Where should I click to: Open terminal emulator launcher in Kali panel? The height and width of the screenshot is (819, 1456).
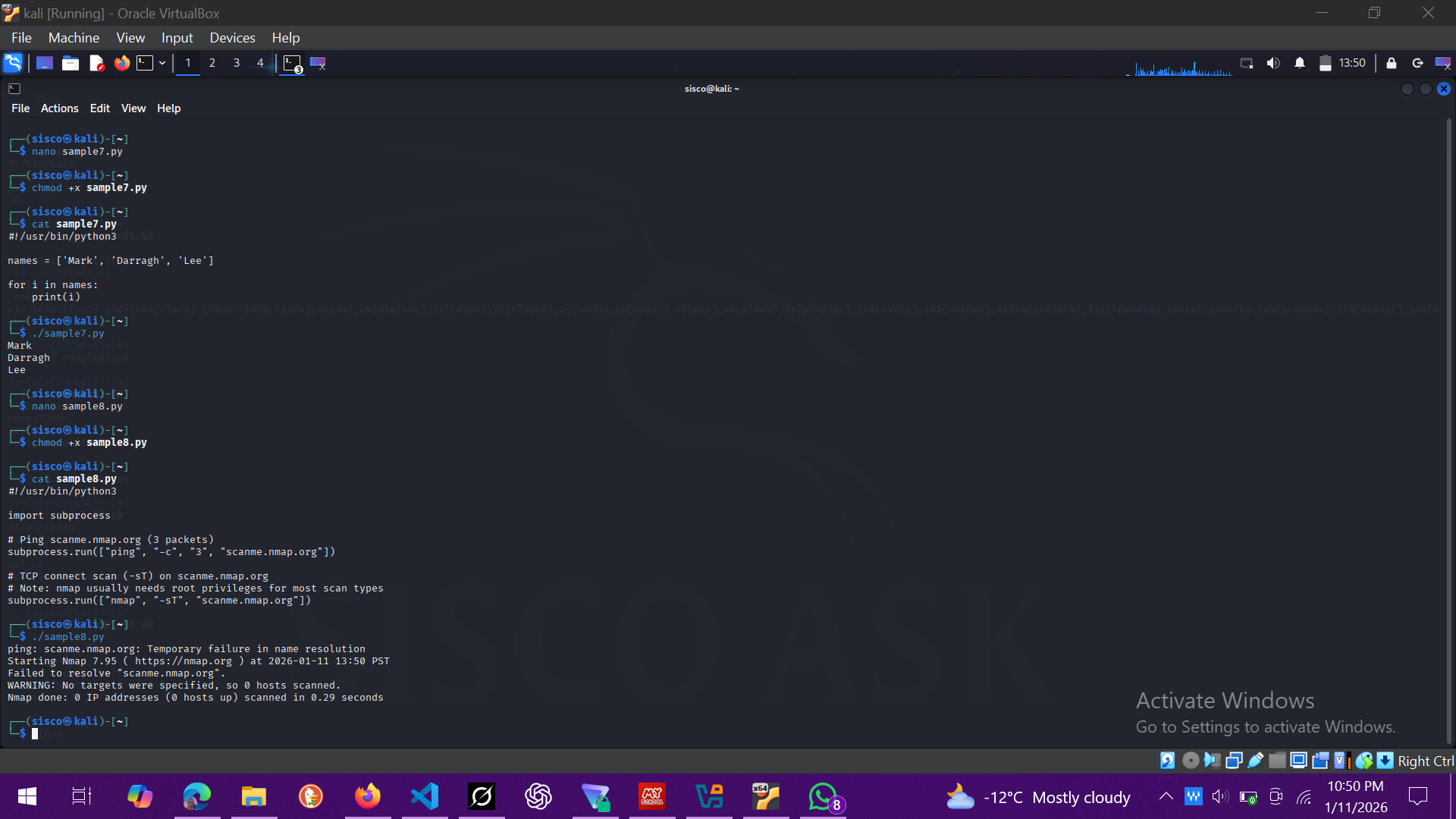click(145, 63)
